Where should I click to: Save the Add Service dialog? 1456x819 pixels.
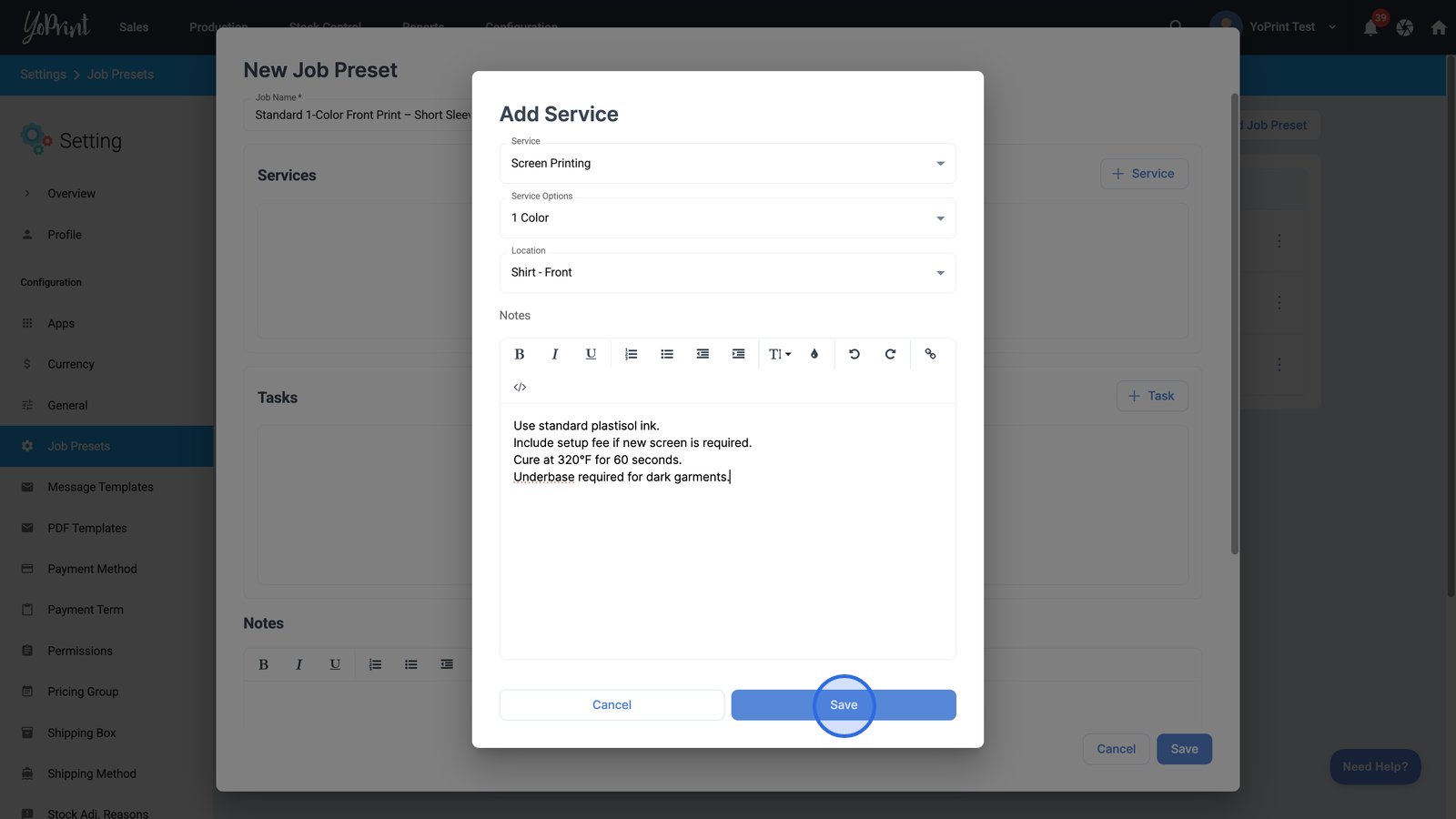click(x=844, y=705)
